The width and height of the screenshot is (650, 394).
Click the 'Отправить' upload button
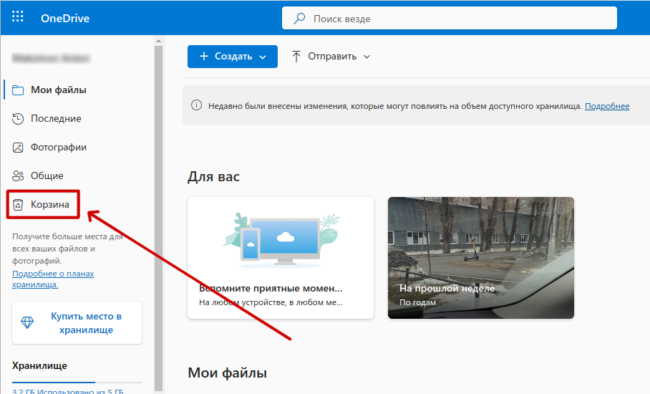(x=331, y=56)
